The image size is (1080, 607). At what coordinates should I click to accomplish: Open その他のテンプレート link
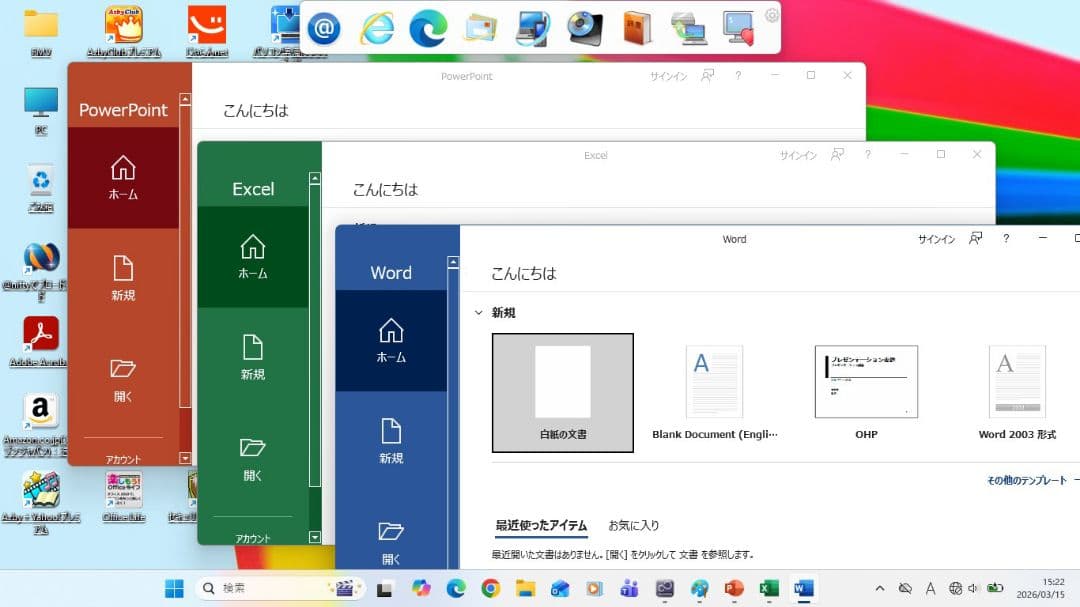tap(1028, 481)
